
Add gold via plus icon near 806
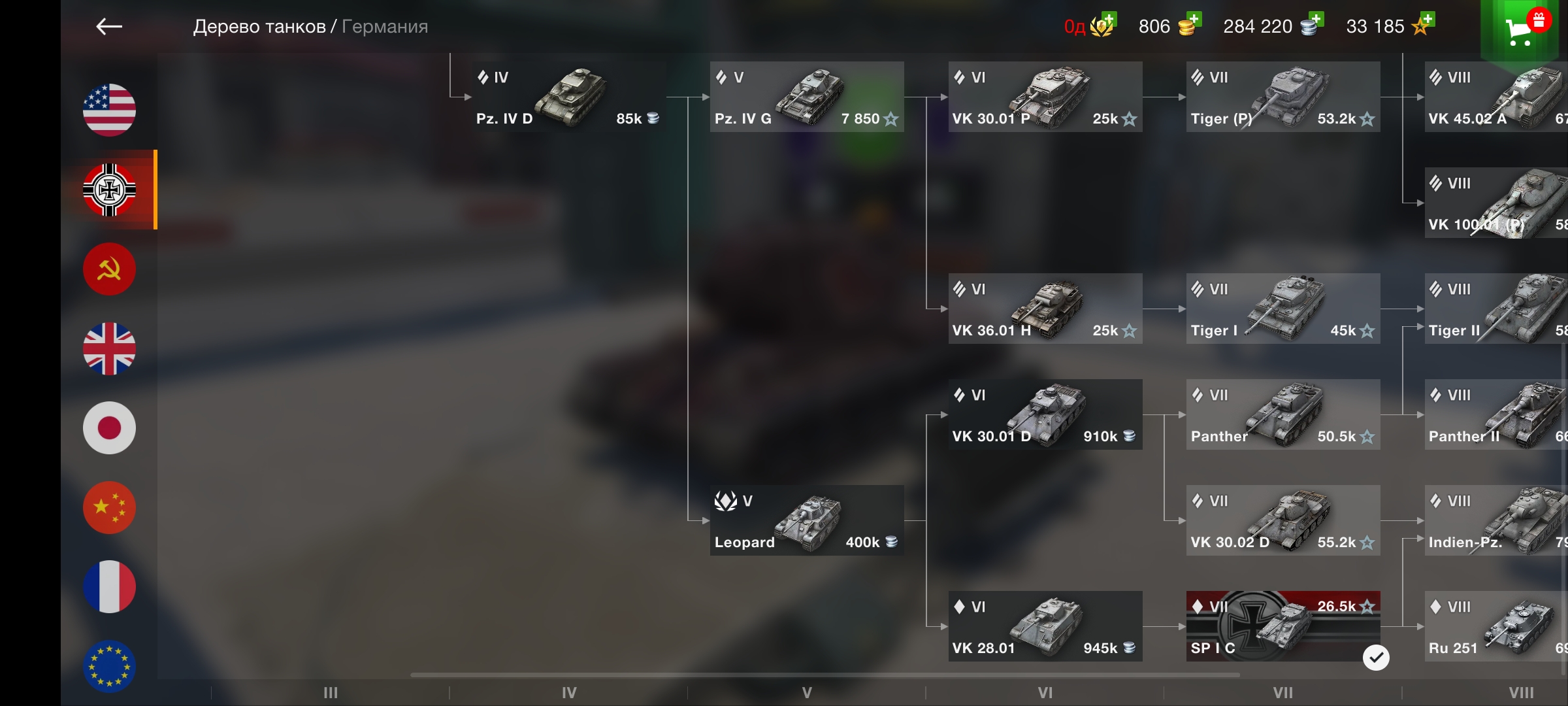pos(1194,19)
